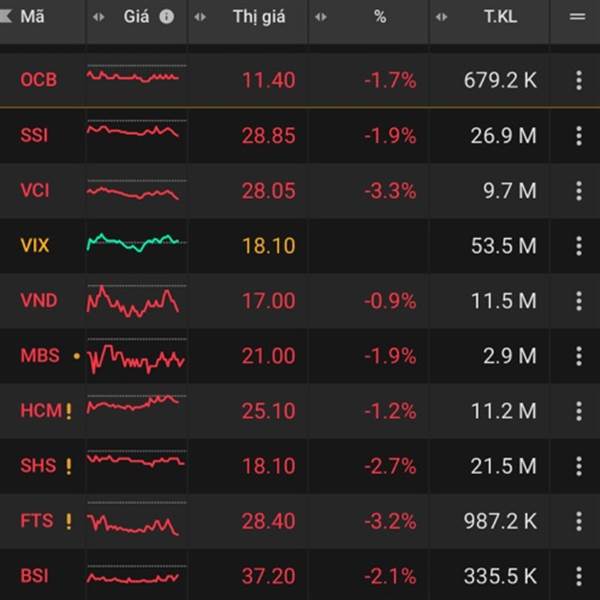Screen dimensions: 600x600
Task: Open the VCI stock symbol
Action: coord(37,191)
